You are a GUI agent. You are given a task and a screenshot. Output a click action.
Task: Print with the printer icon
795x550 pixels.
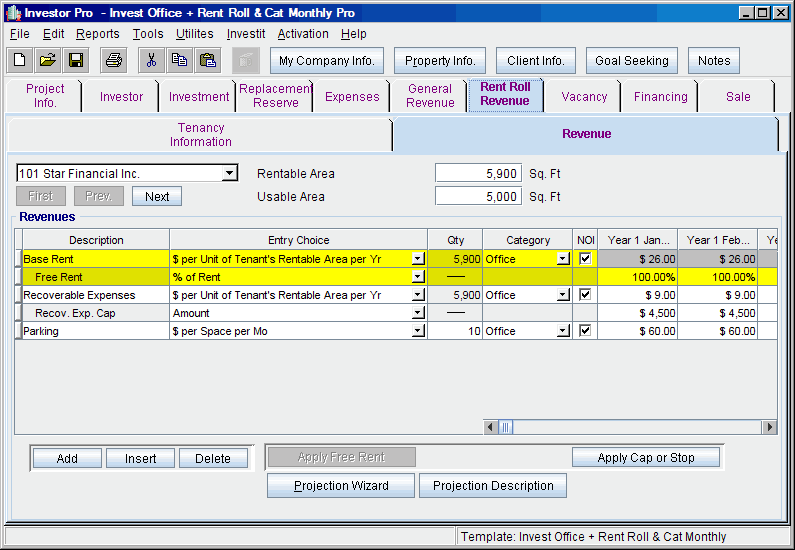point(114,61)
